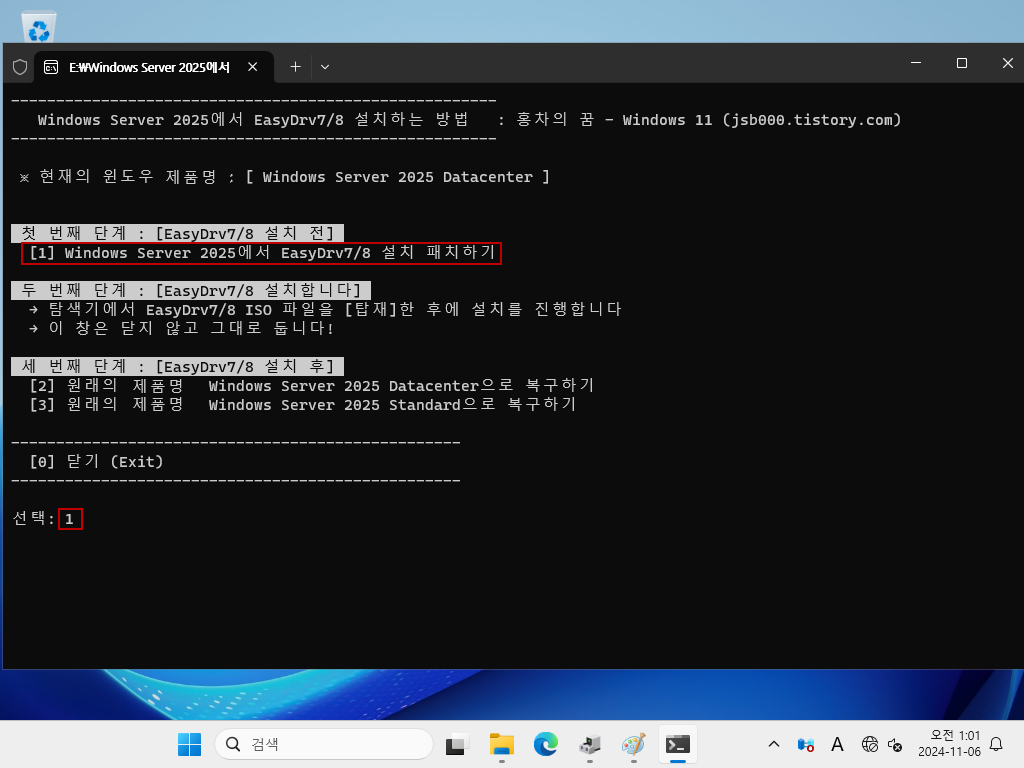Close the terminal tab with X

tap(253, 67)
